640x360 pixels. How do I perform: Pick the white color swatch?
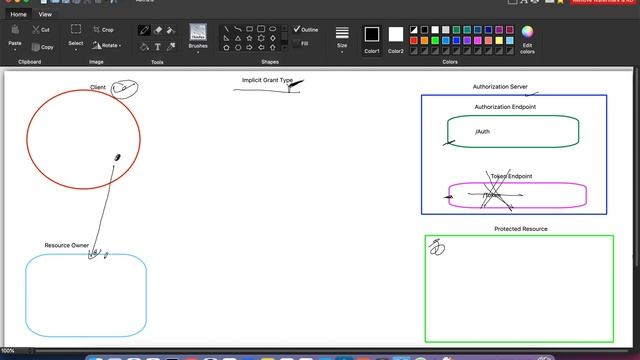click(435, 30)
